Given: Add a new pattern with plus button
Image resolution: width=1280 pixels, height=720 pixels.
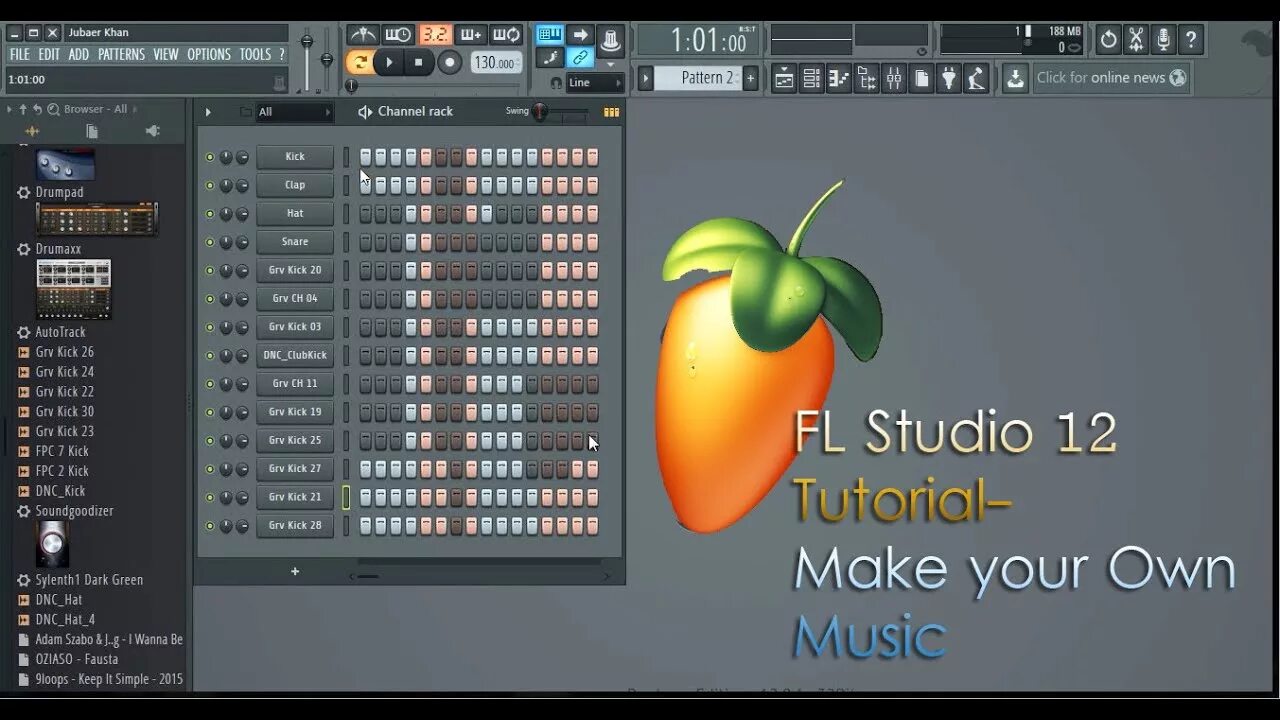Looking at the screenshot, I should (x=751, y=78).
